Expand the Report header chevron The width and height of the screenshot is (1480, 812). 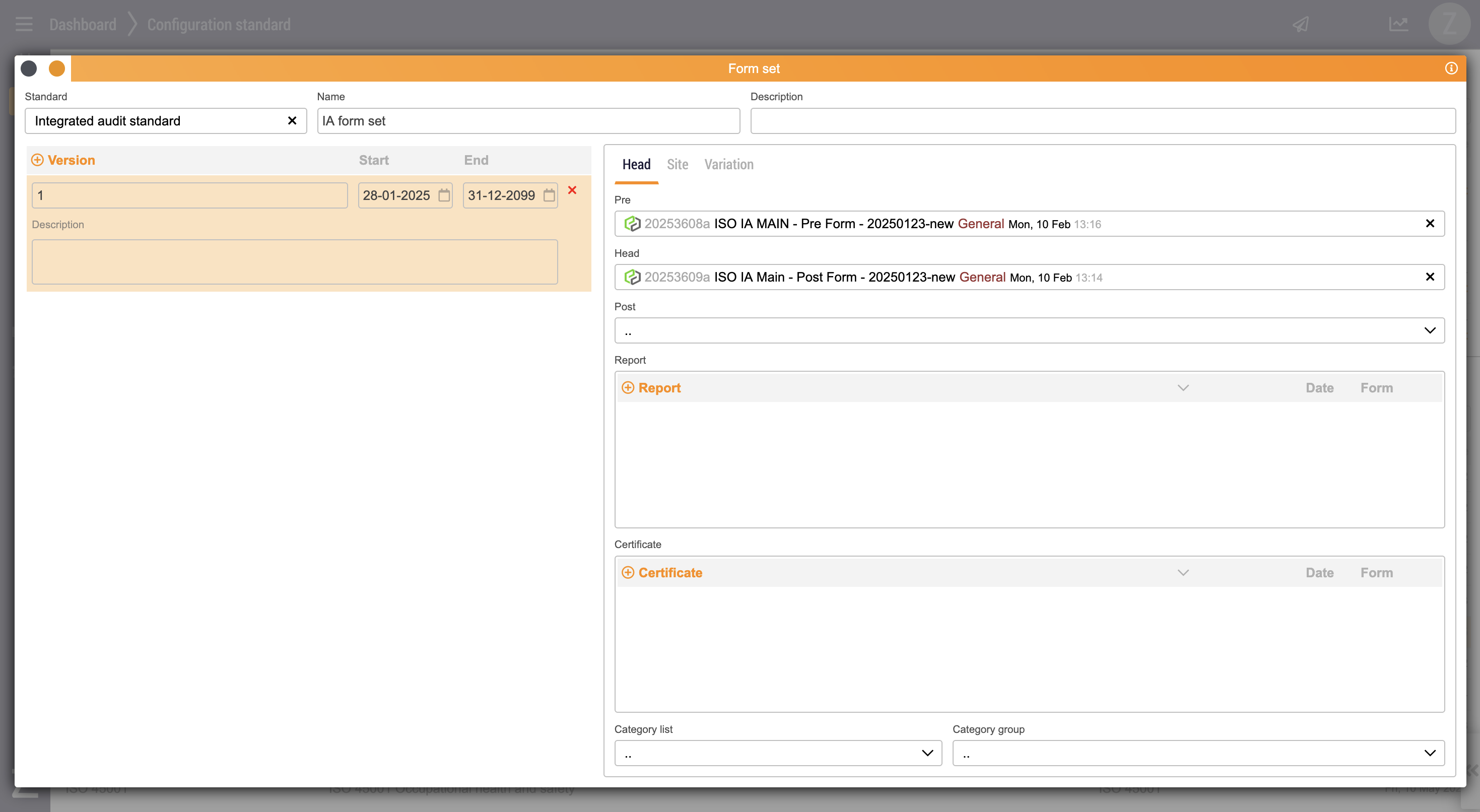point(1183,388)
